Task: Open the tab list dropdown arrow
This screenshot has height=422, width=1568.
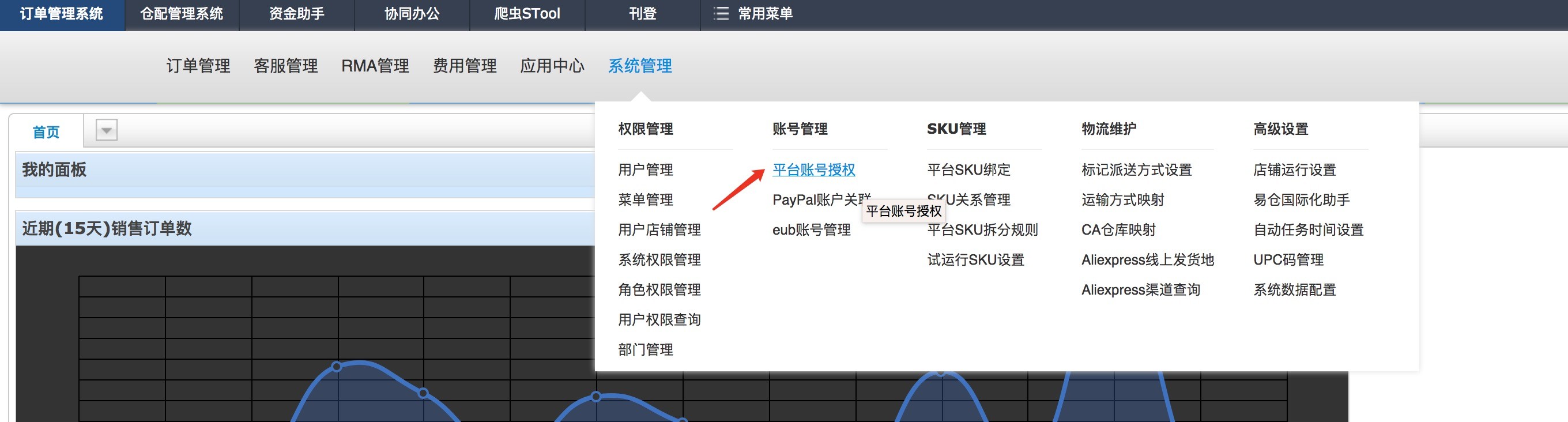Action: coord(107,130)
